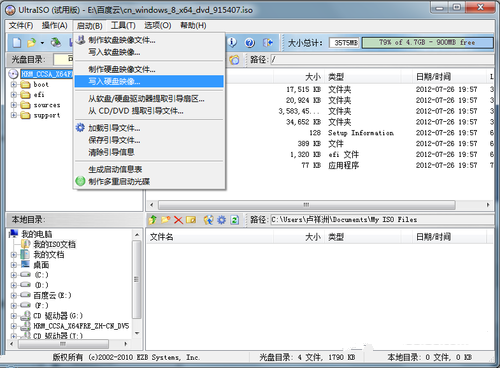Select 我的ISO文档 in local tree
Image resolution: width=500 pixels, height=368 pixels.
[54, 244]
